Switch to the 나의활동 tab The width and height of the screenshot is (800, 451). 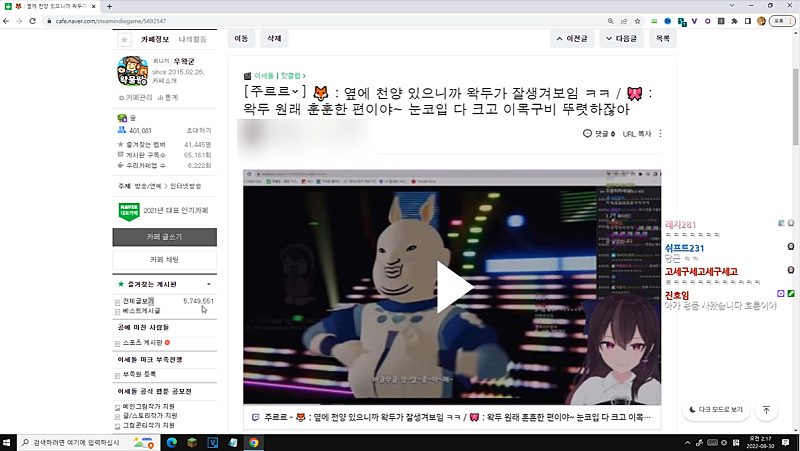(193, 40)
